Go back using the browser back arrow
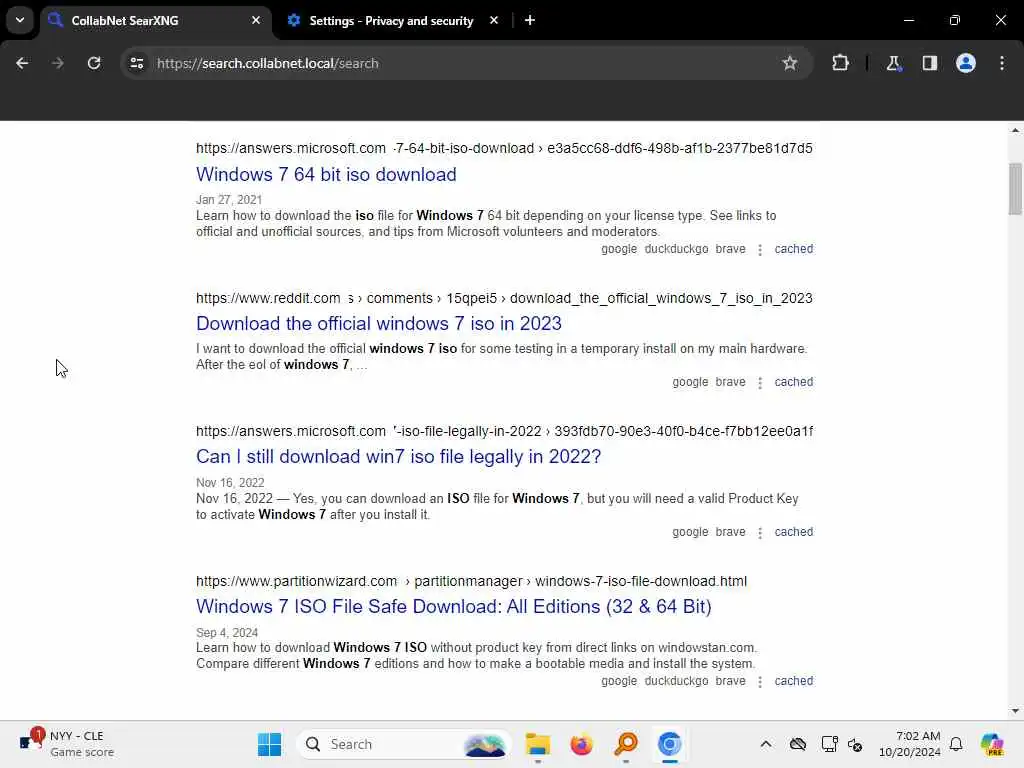Viewport: 1024px width, 768px height. coord(22,63)
